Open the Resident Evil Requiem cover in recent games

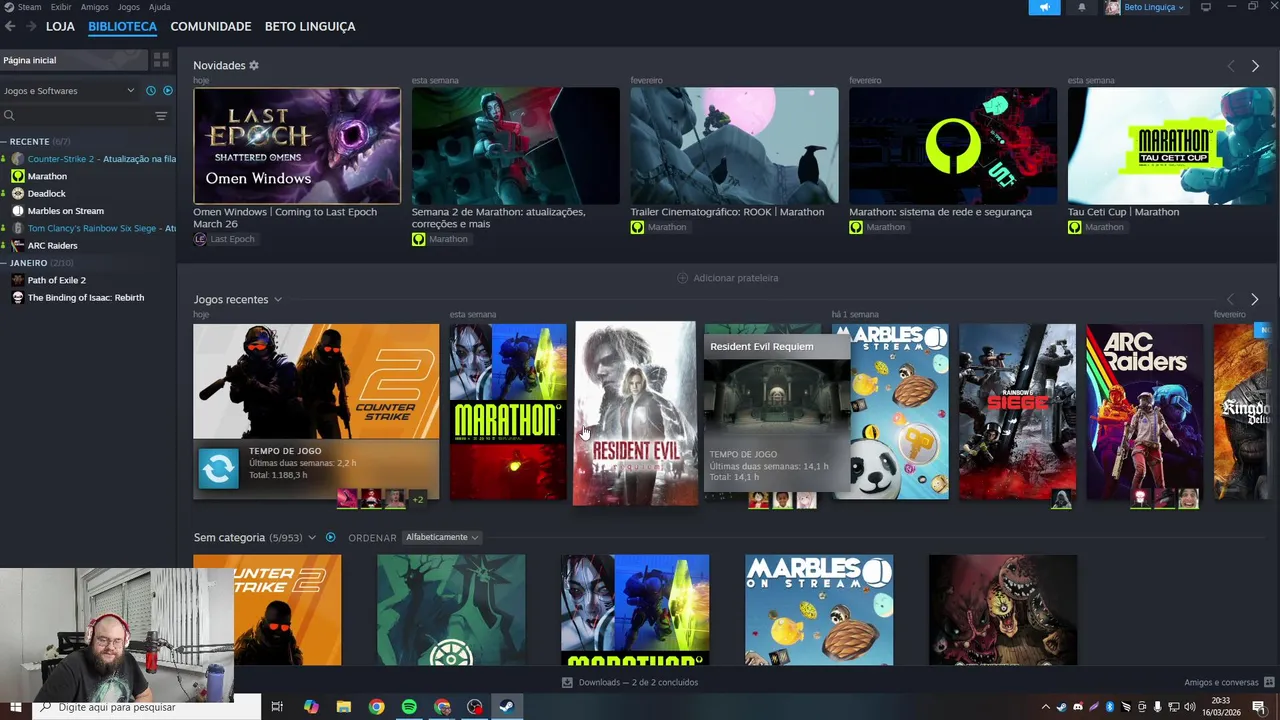(635, 413)
